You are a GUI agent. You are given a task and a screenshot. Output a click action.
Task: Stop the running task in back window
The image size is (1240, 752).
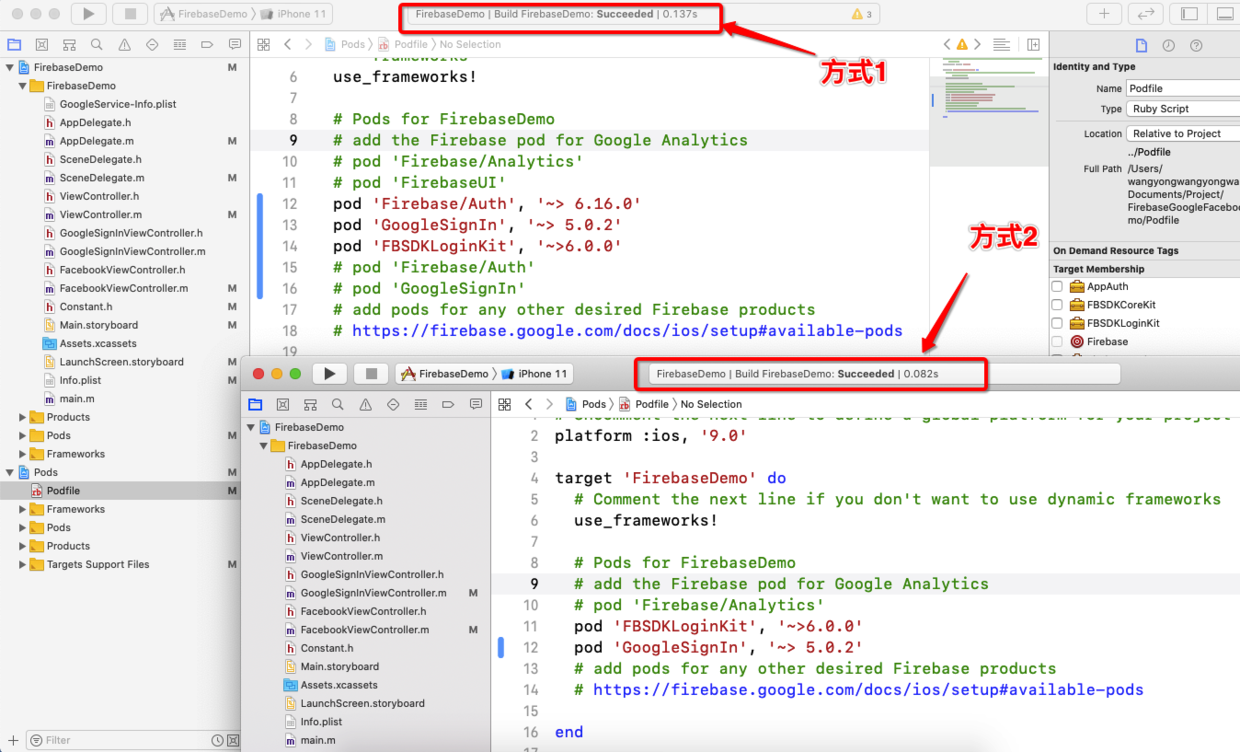[130, 14]
